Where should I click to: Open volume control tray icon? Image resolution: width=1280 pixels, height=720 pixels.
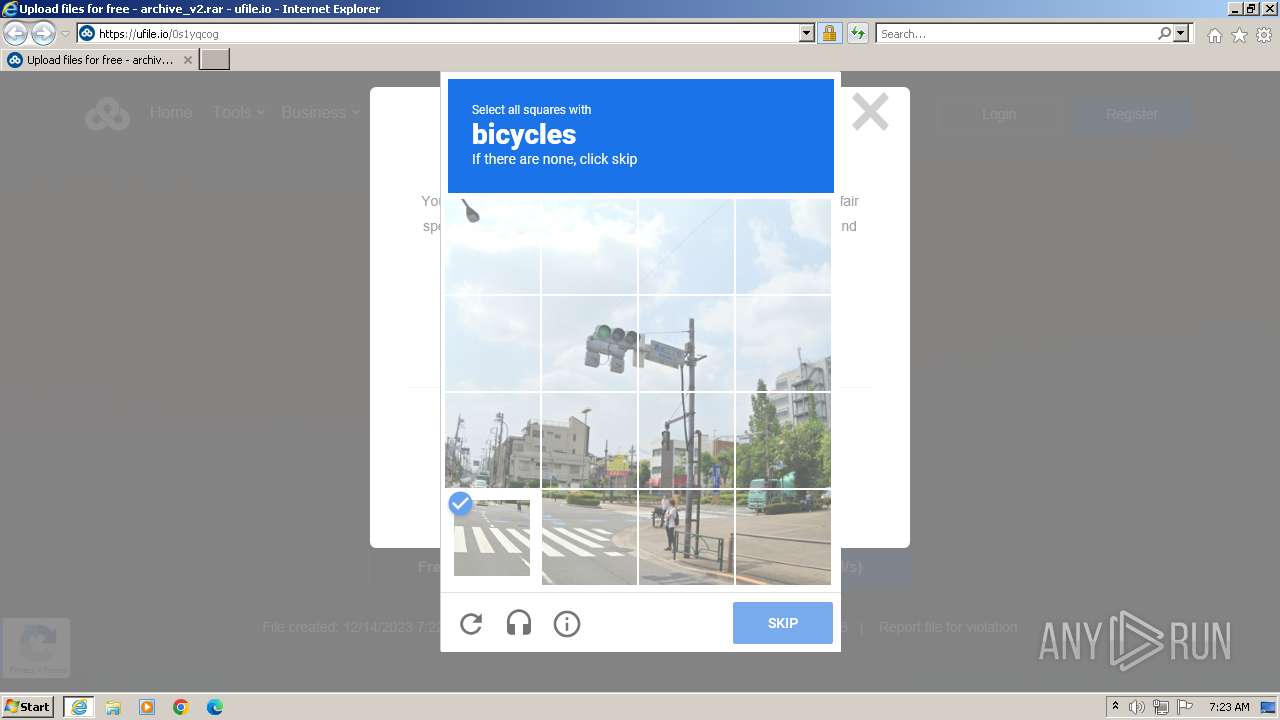(1137, 707)
